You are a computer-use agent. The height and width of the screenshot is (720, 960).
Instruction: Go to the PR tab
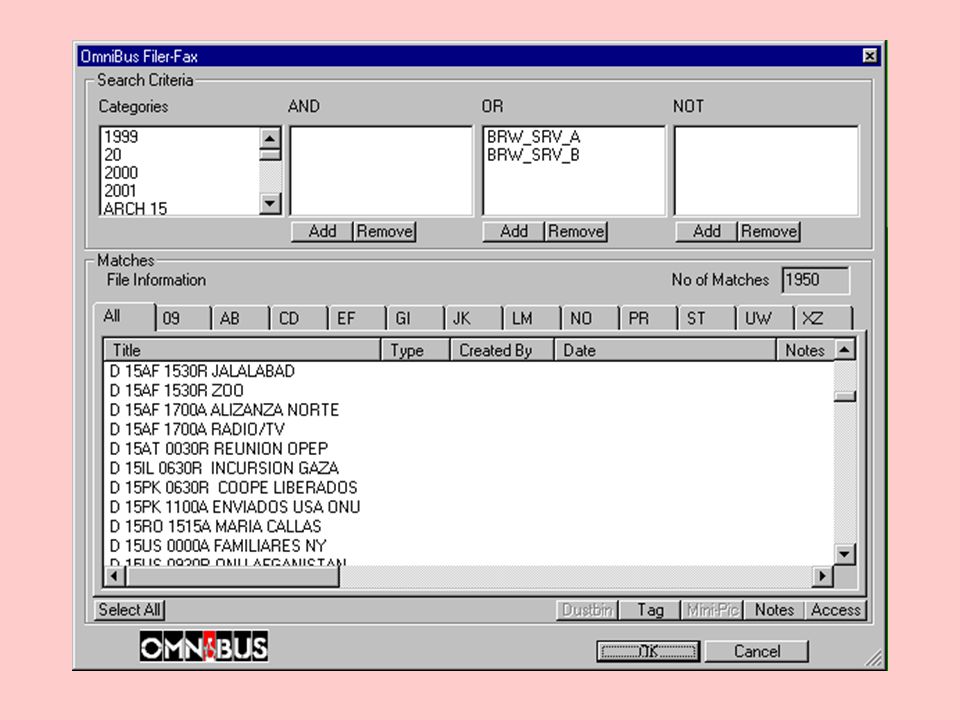648,318
